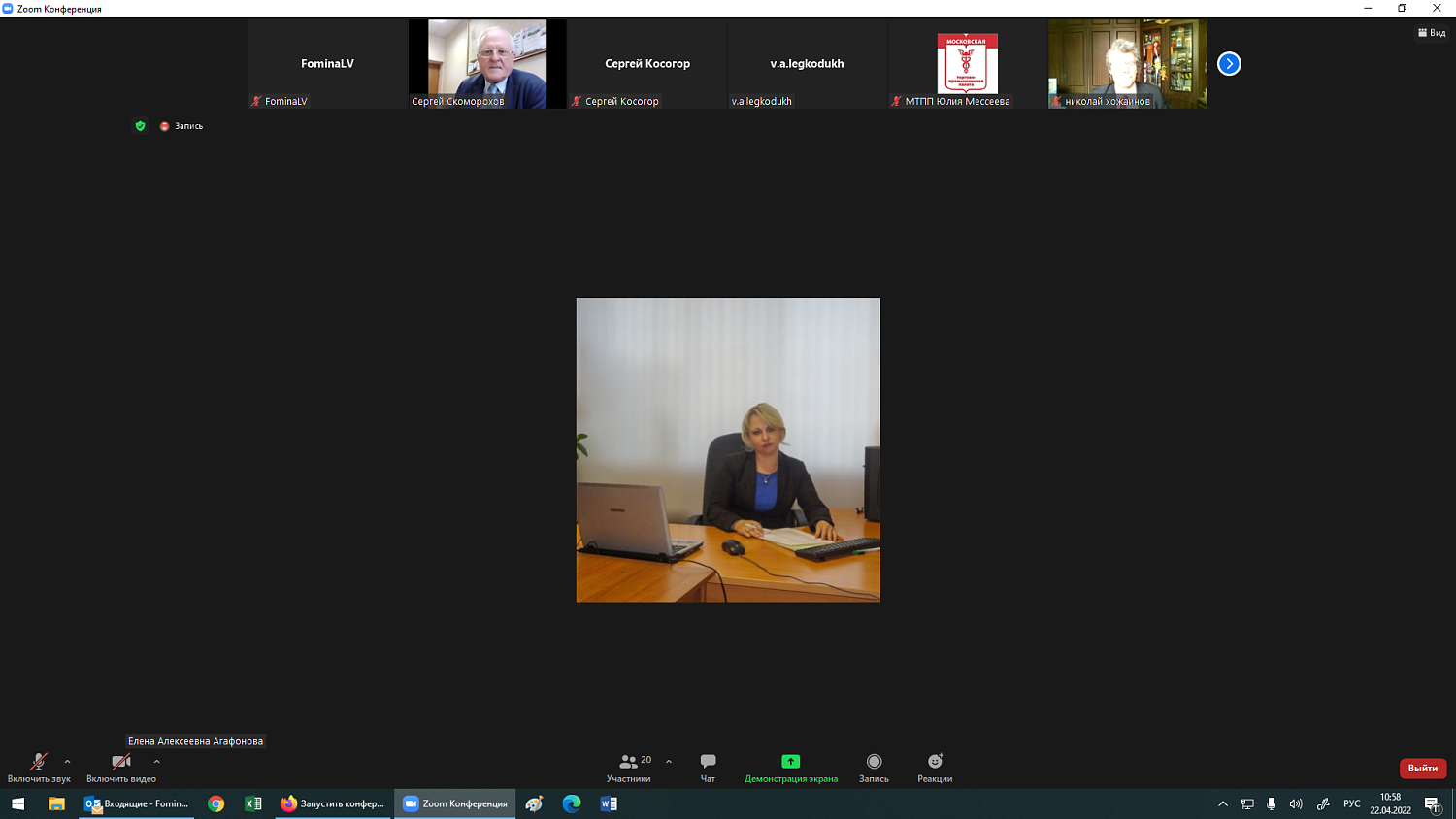Open the Реакции reactions menu

click(935, 766)
